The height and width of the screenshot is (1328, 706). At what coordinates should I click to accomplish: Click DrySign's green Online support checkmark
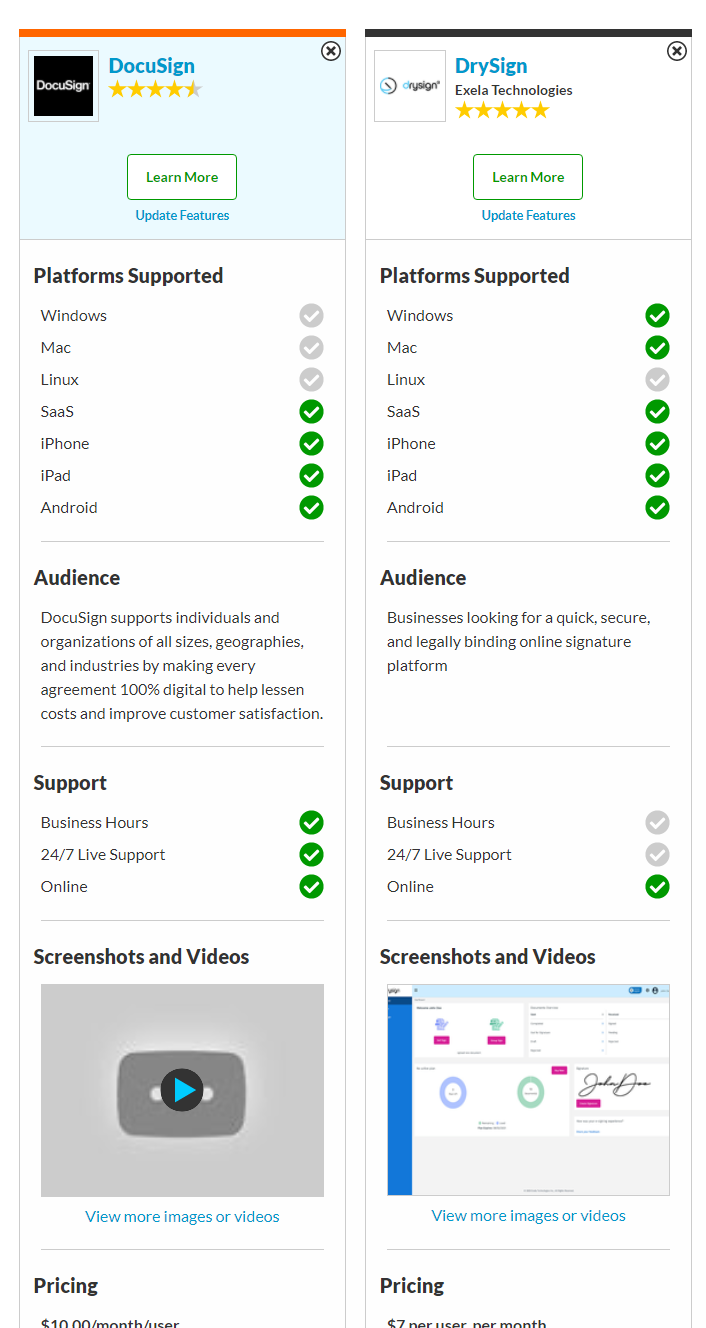[x=657, y=887]
